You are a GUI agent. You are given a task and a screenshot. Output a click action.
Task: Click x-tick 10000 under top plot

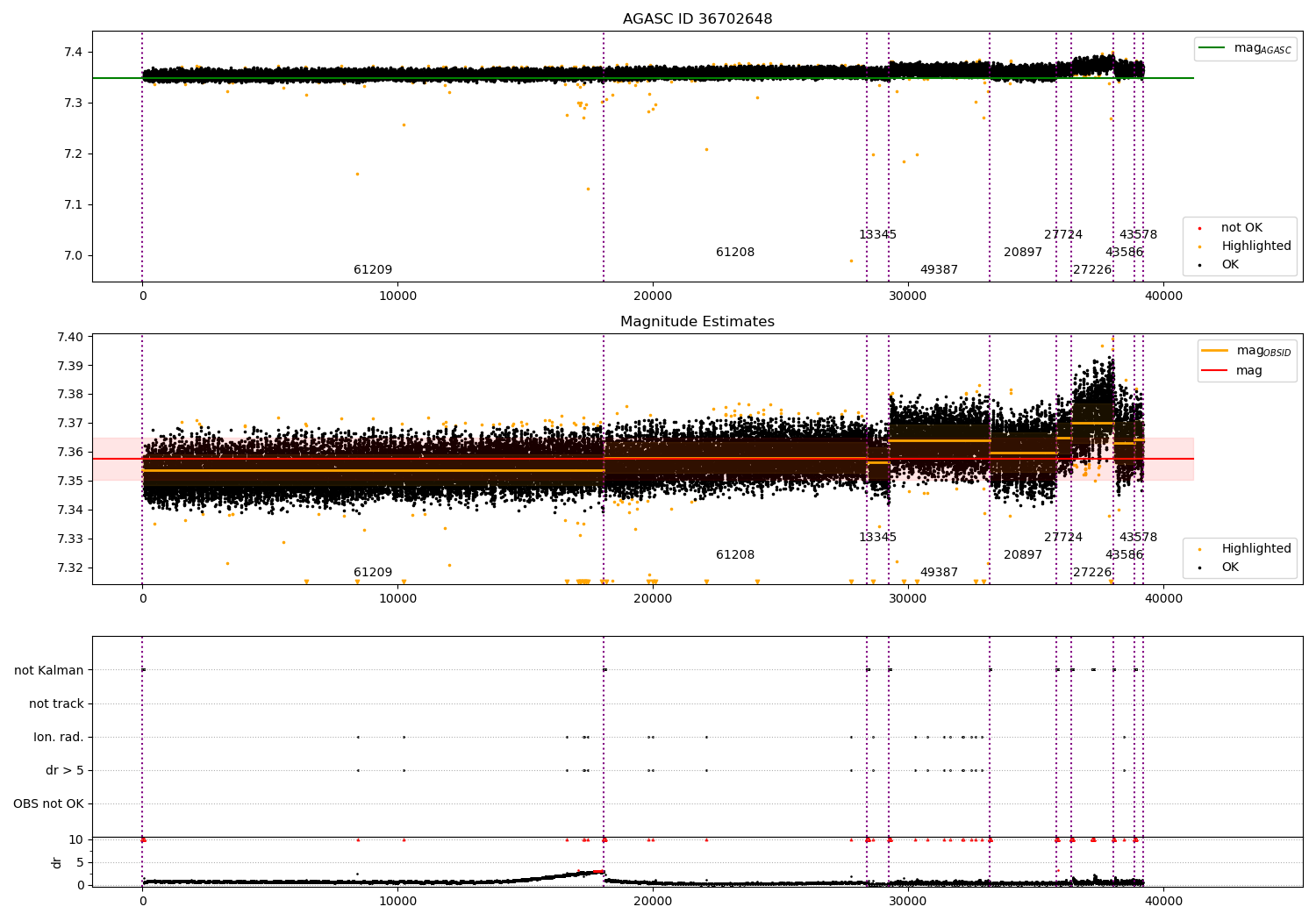tap(397, 296)
